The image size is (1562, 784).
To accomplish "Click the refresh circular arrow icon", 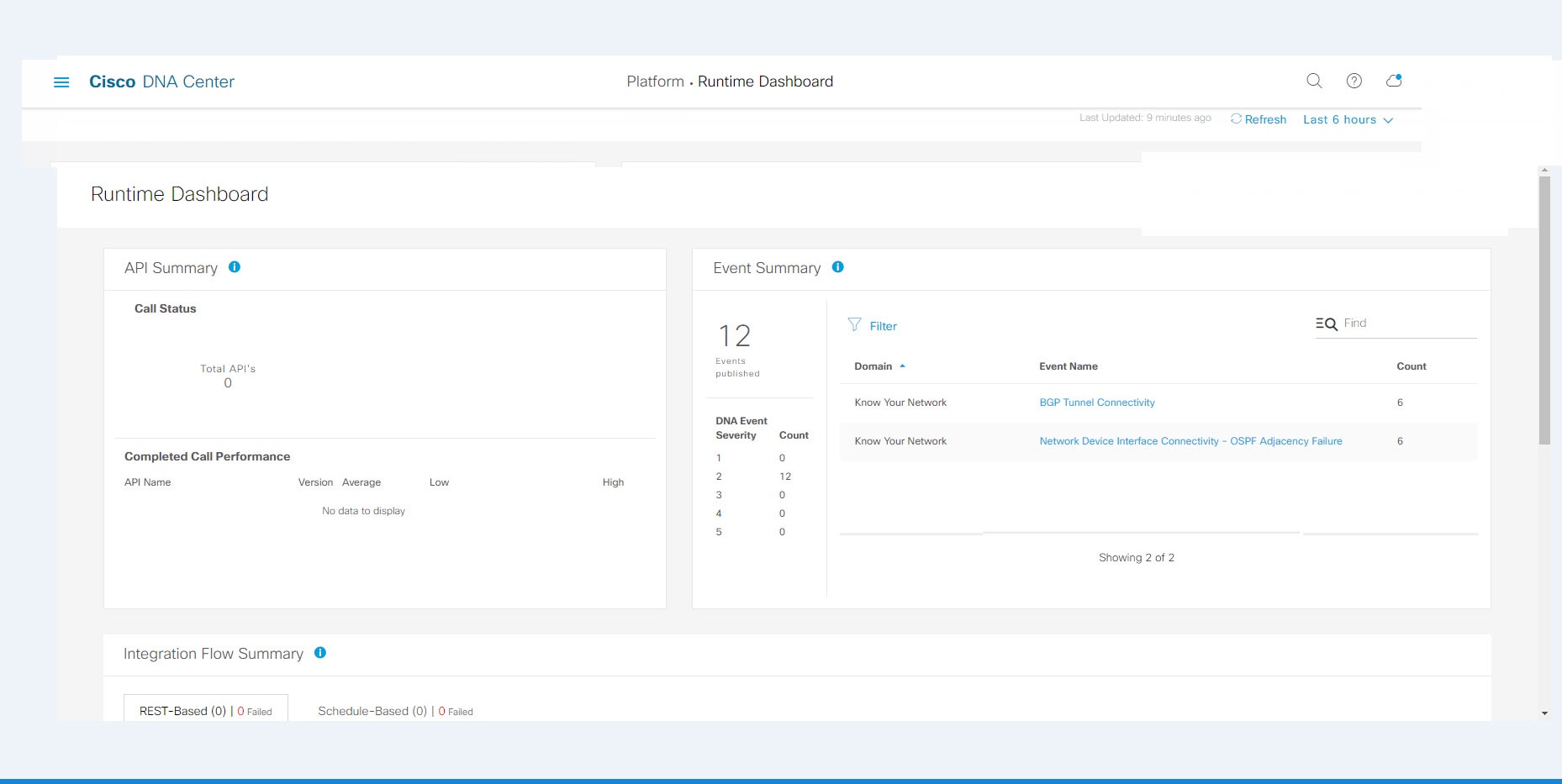I will click(x=1236, y=119).
